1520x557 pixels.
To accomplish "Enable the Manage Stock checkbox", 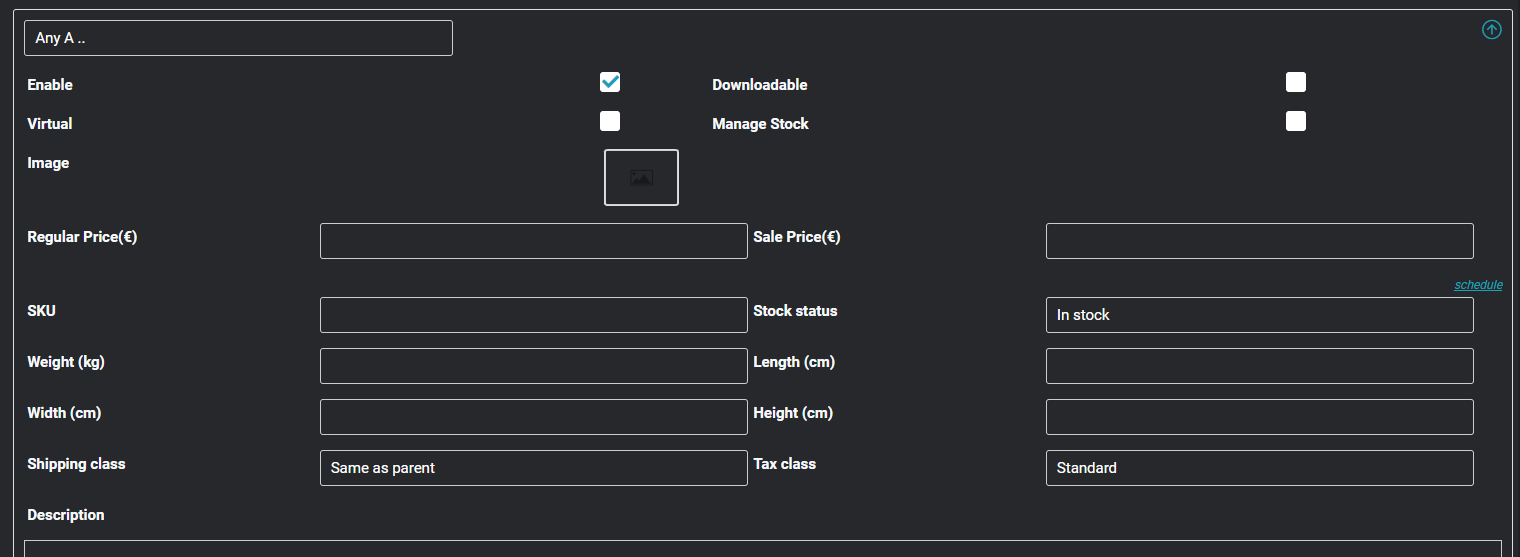I will click(1296, 121).
